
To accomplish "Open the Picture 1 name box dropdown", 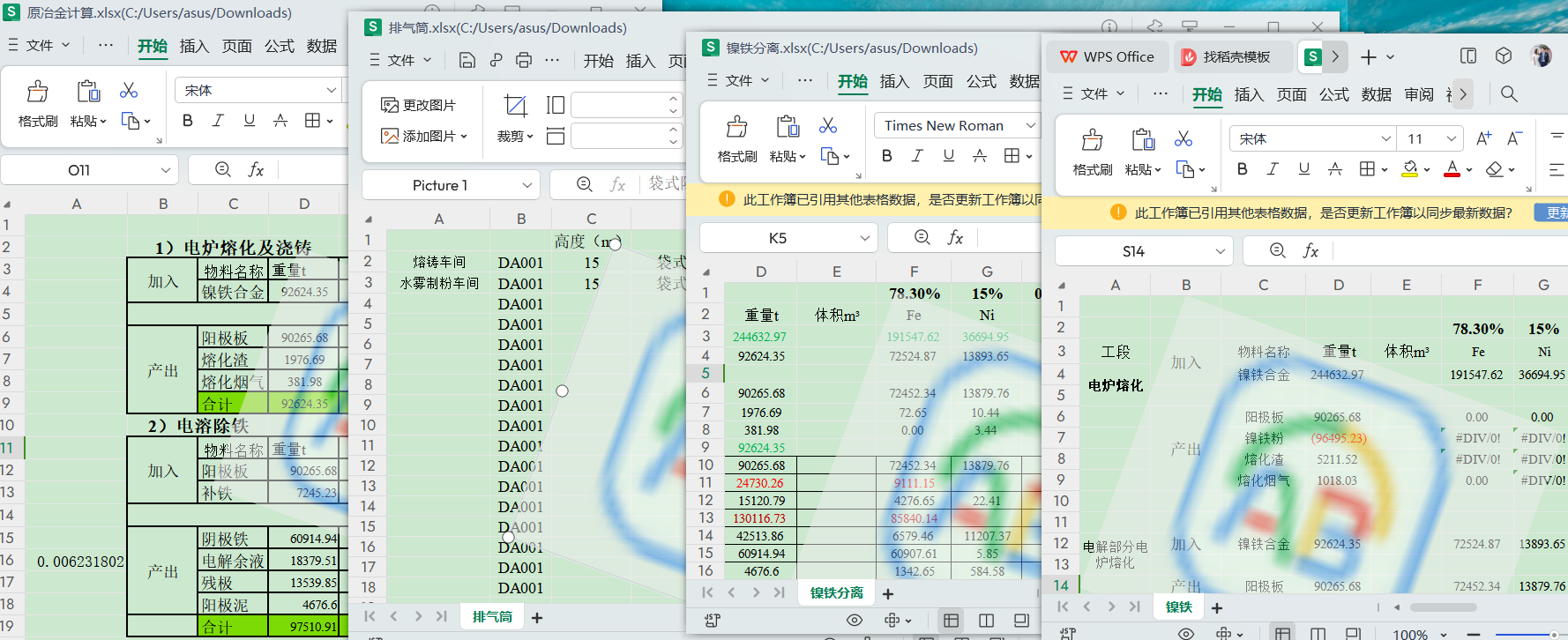I will point(526,185).
